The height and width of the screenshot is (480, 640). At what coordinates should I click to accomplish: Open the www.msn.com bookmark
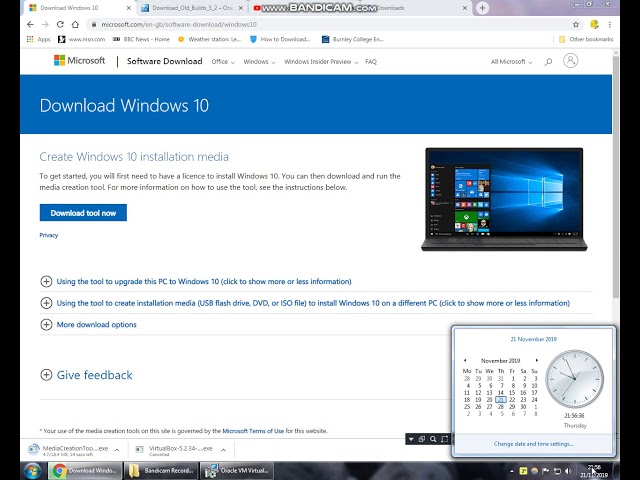tap(82, 39)
